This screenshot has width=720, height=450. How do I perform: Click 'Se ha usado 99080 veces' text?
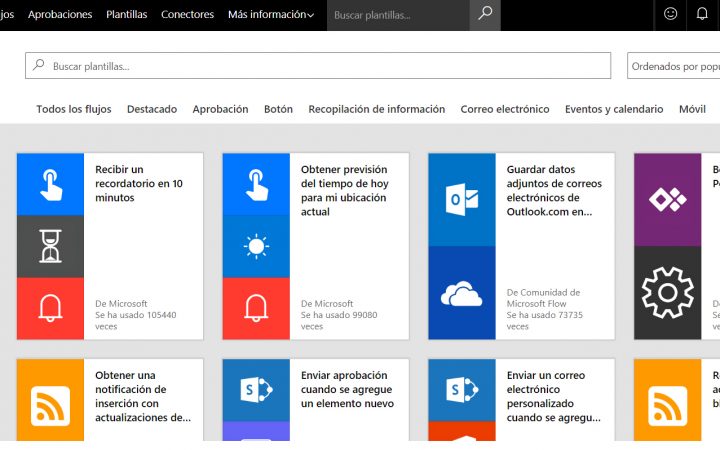pos(339,321)
